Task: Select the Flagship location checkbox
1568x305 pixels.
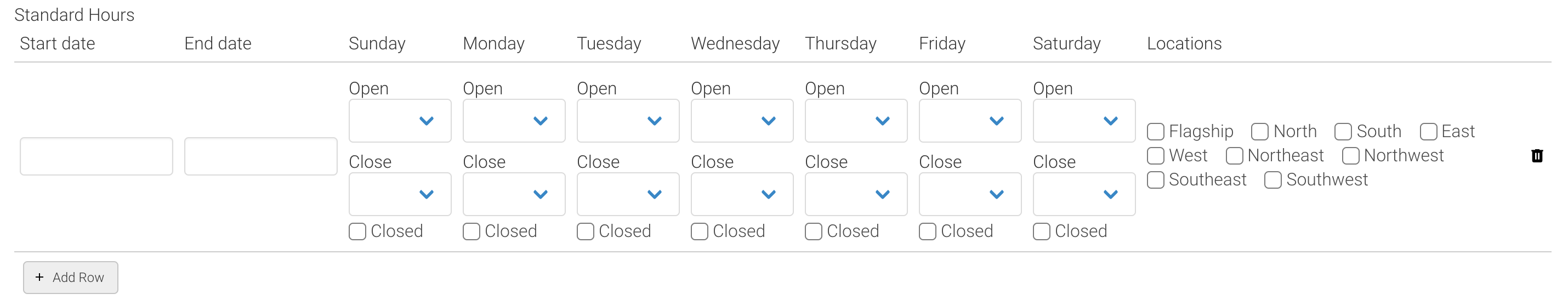Action: (1155, 132)
